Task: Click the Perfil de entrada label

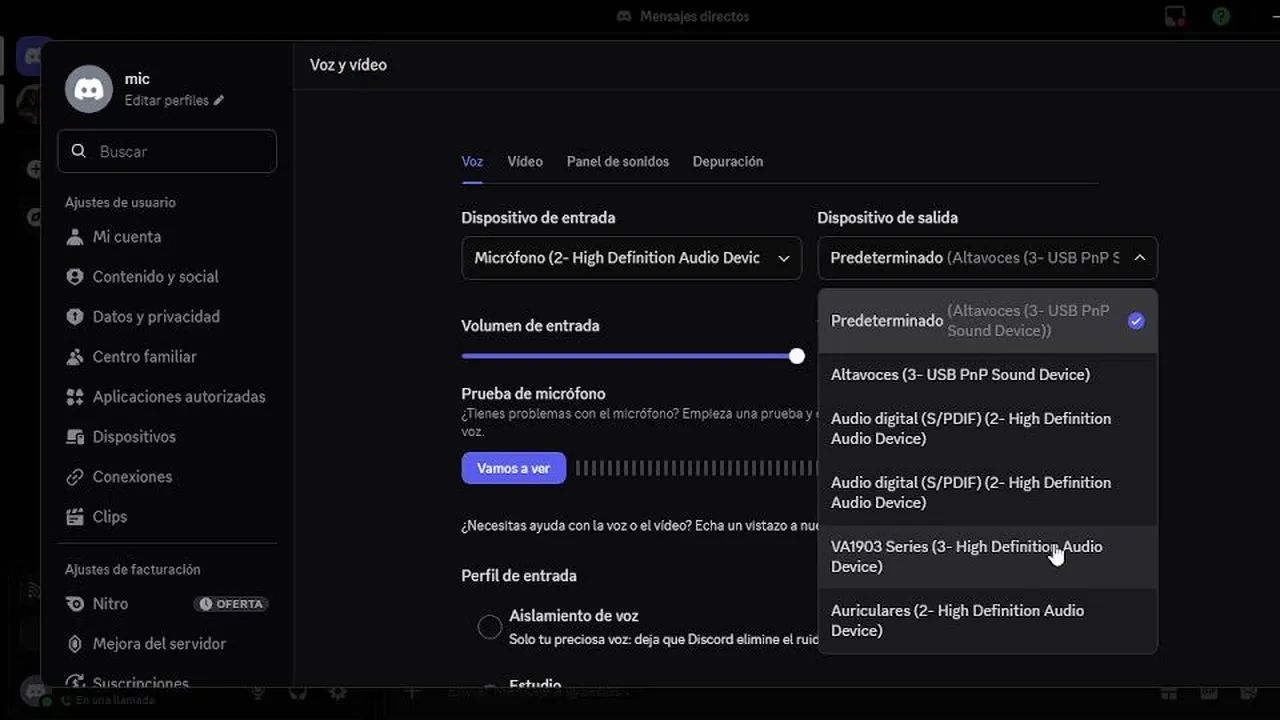Action: pyautogui.click(x=519, y=576)
